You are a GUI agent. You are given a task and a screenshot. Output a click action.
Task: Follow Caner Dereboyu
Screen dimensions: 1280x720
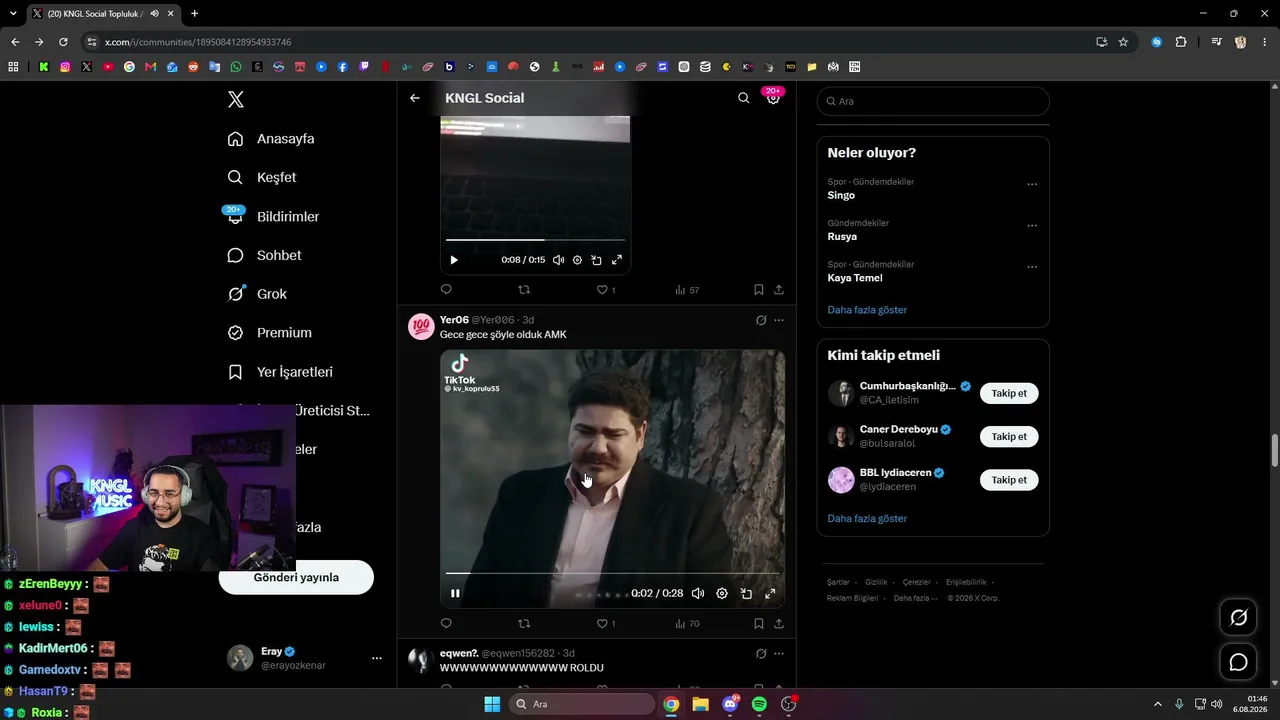1009,436
